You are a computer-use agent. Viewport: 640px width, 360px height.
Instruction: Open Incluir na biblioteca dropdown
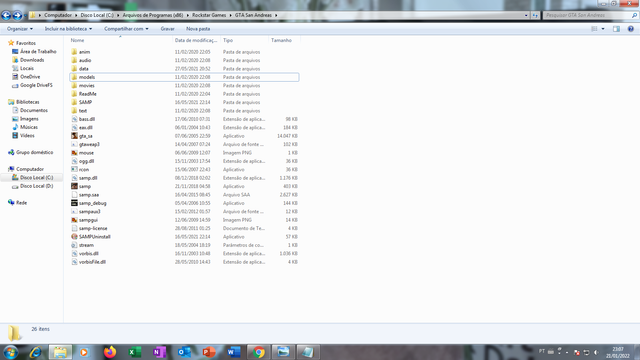coord(68,29)
